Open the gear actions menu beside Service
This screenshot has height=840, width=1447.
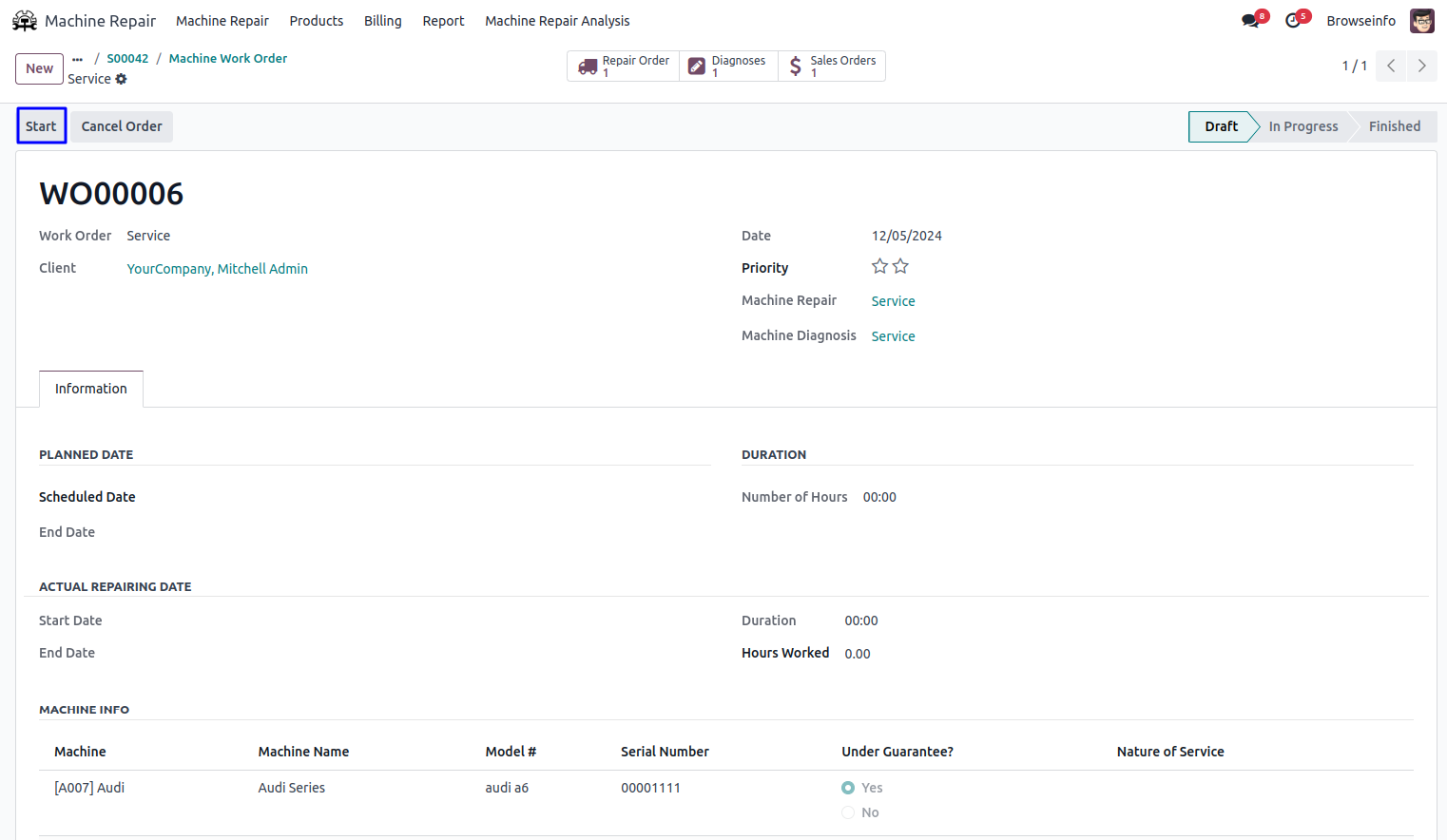tap(122, 79)
